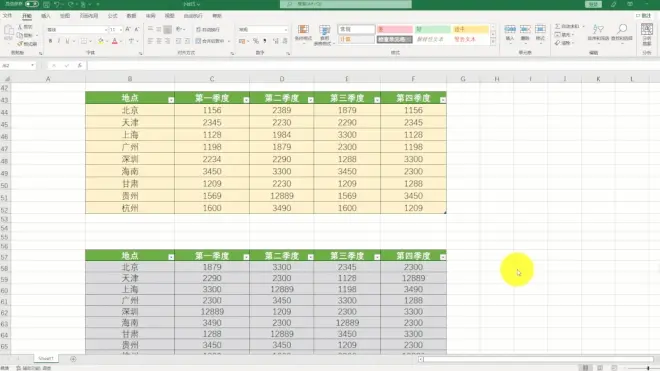Toggle the 地点 filter button in top table
The width and height of the screenshot is (660, 371).
pos(171,100)
